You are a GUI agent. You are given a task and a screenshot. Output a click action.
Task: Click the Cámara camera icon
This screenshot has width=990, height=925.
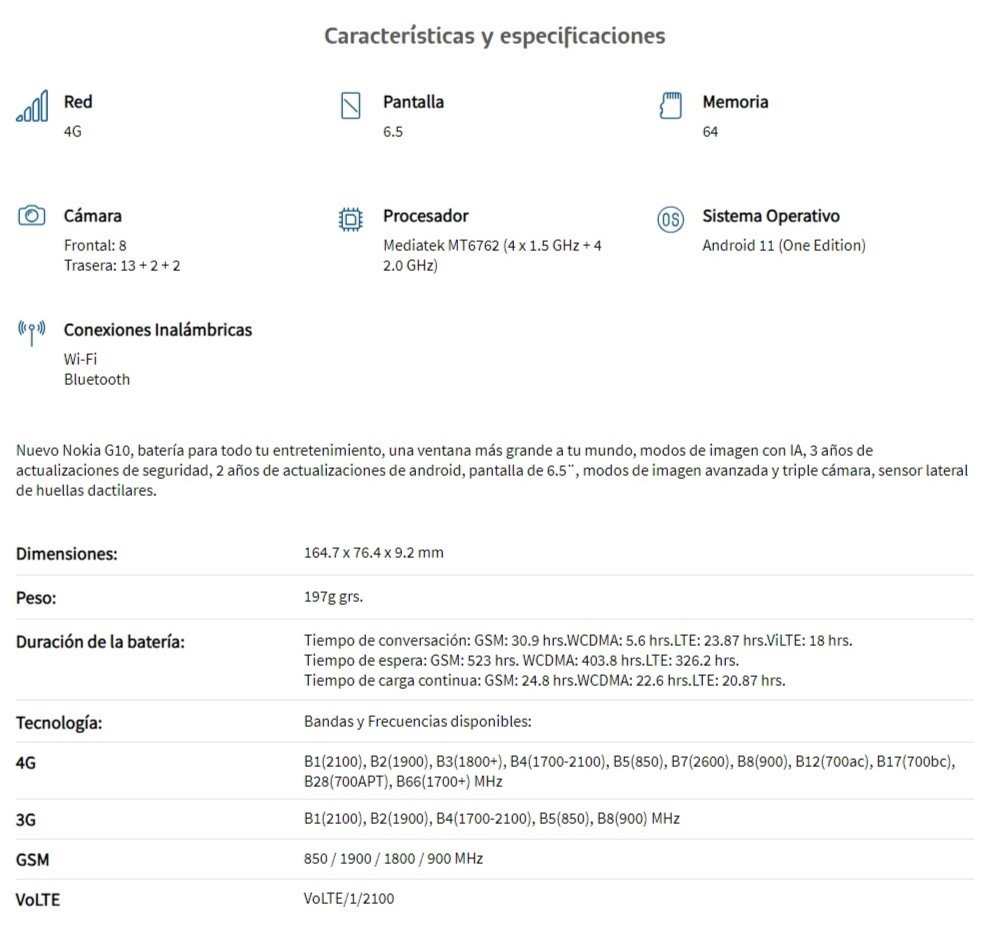pyautogui.click(x=32, y=216)
